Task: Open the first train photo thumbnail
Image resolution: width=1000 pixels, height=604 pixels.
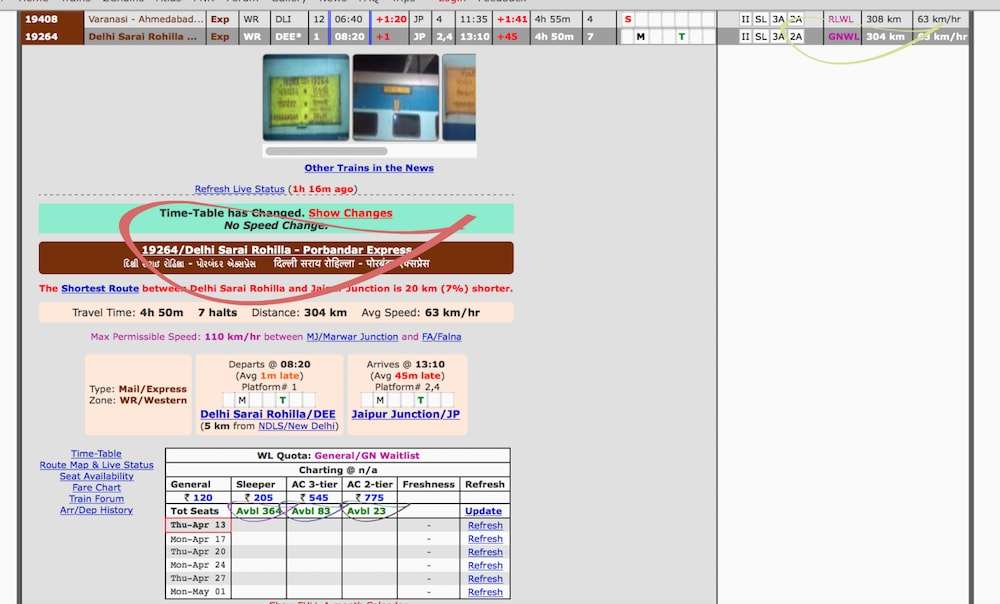Action: tap(306, 97)
